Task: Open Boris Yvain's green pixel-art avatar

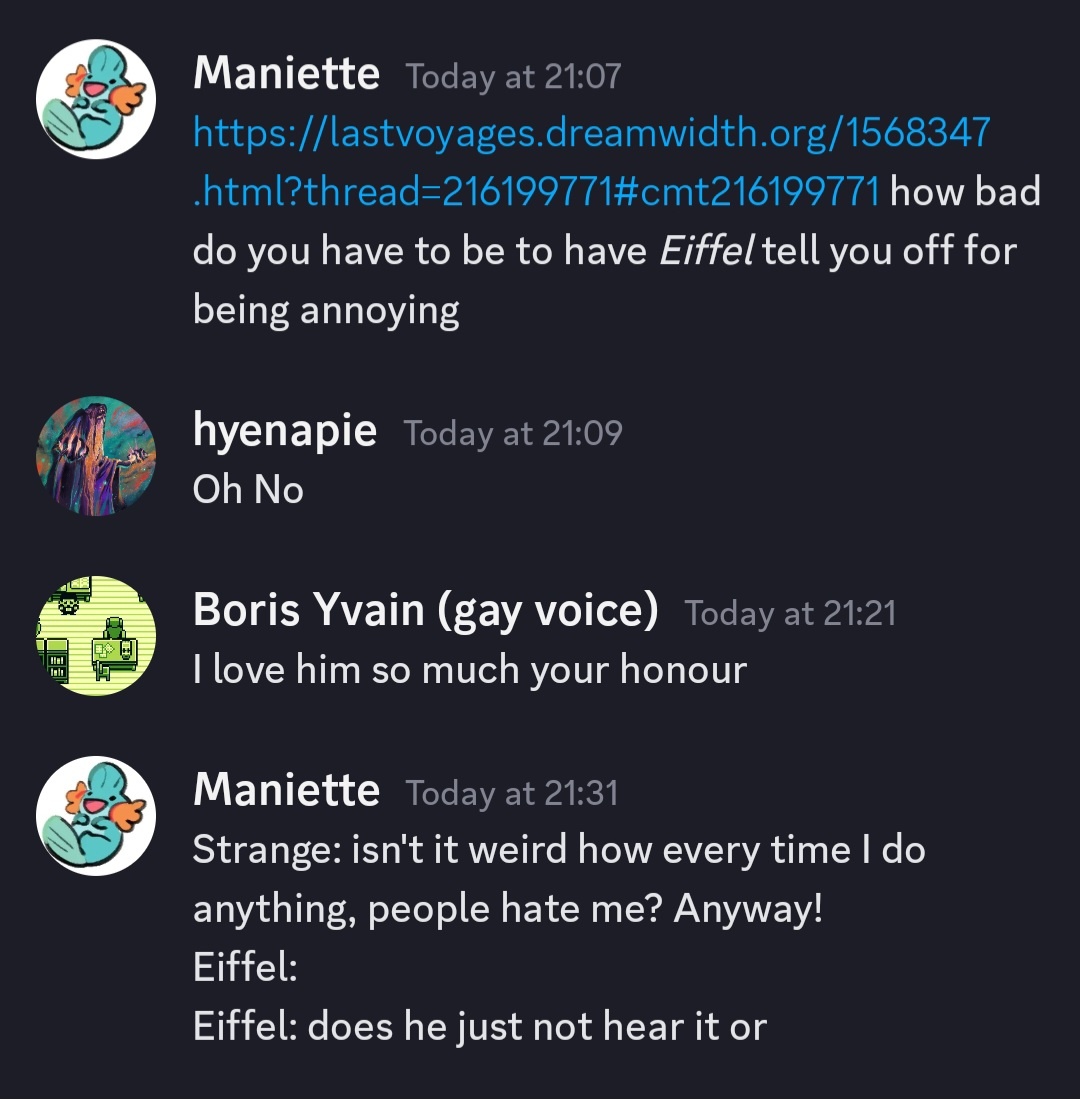Action: point(96,636)
